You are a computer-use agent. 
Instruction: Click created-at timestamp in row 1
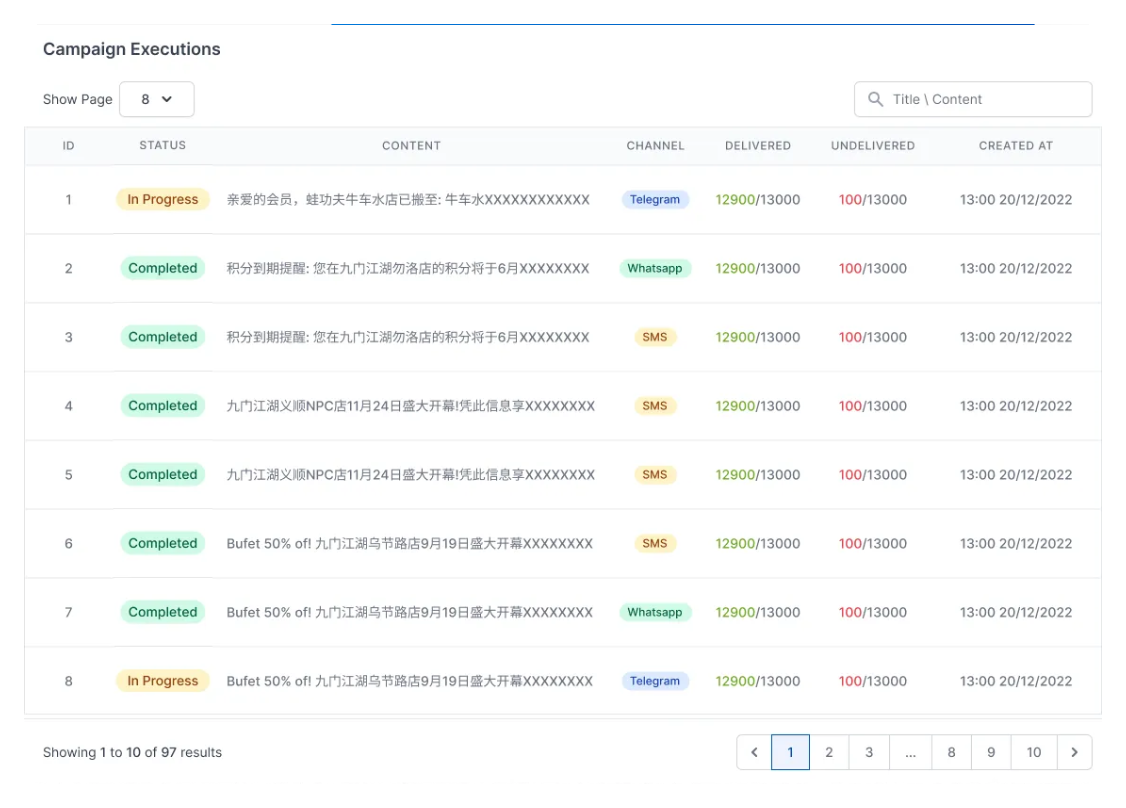click(x=1015, y=199)
